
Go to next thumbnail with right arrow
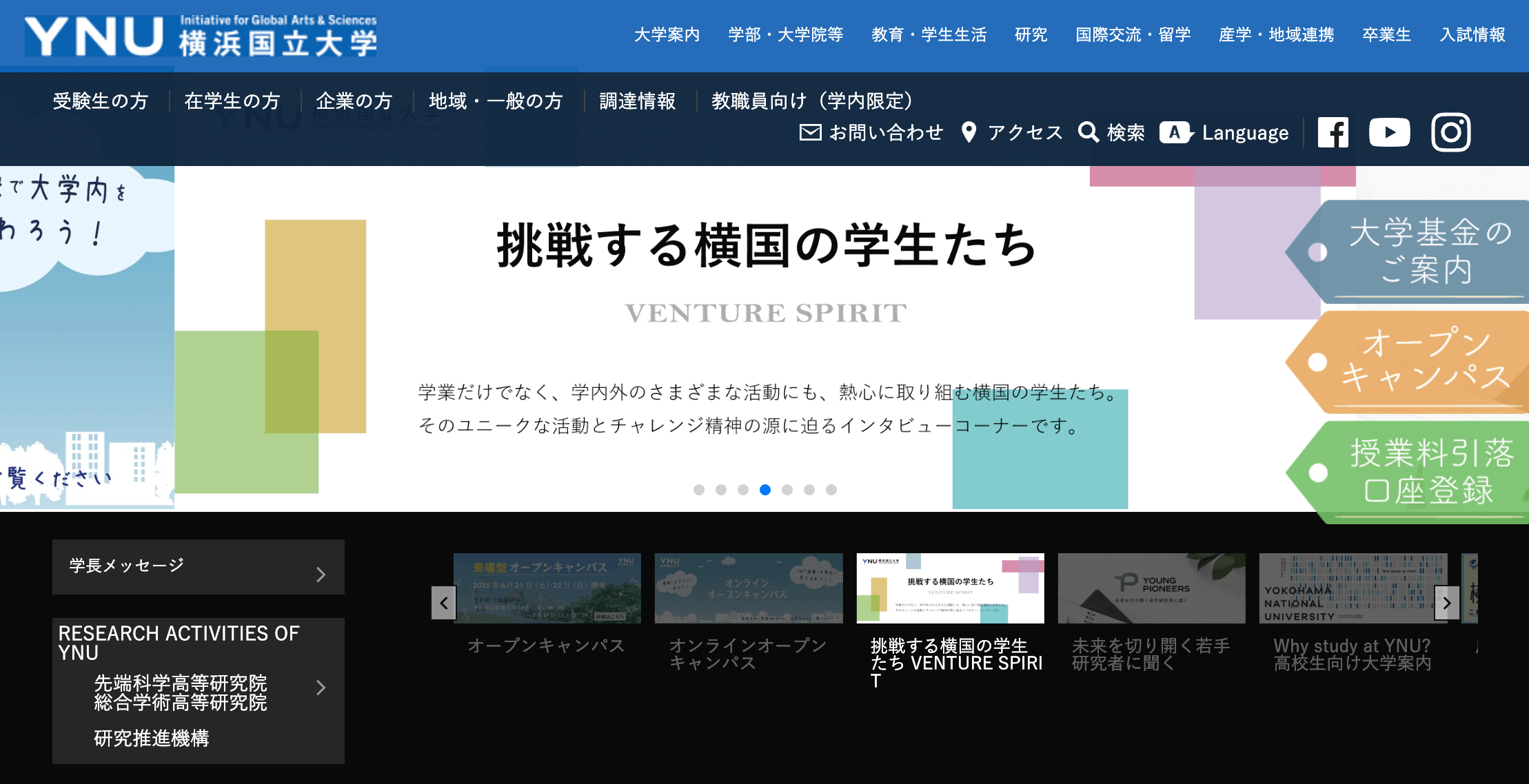[1446, 604]
